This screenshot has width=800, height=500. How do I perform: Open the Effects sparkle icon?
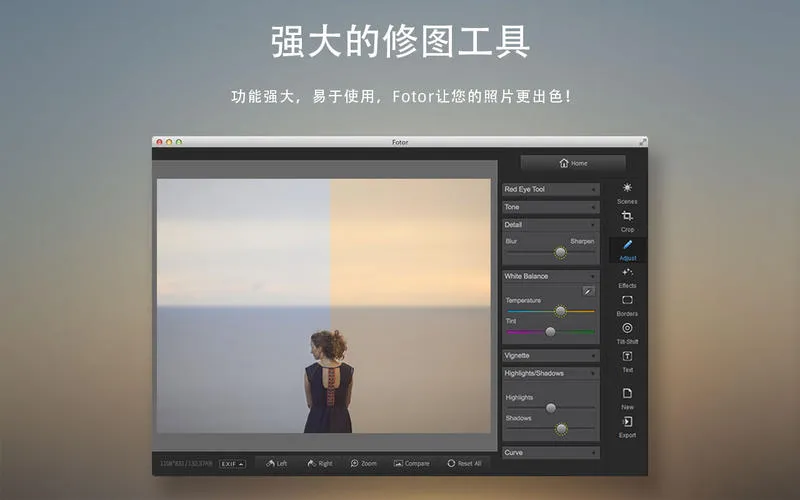[627, 272]
